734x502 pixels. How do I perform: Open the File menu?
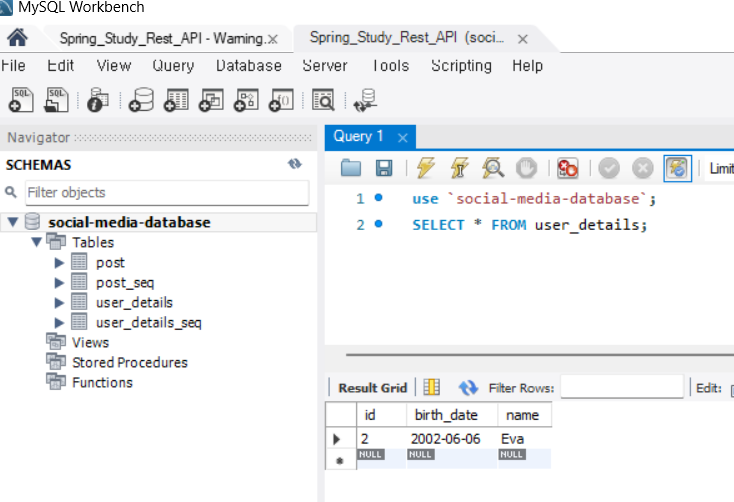[x=13, y=66]
